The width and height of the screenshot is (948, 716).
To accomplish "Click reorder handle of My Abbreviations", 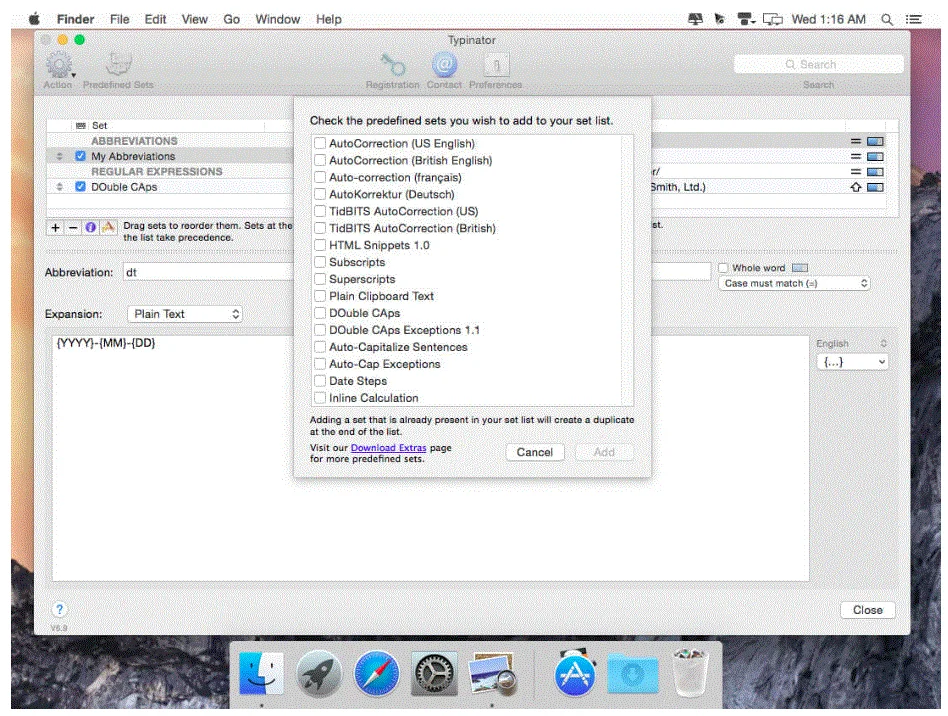I will (x=60, y=156).
